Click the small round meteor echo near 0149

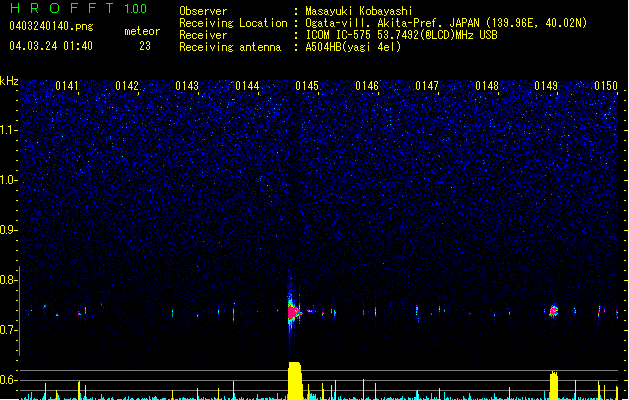pyautogui.click(x=554, y=311)
